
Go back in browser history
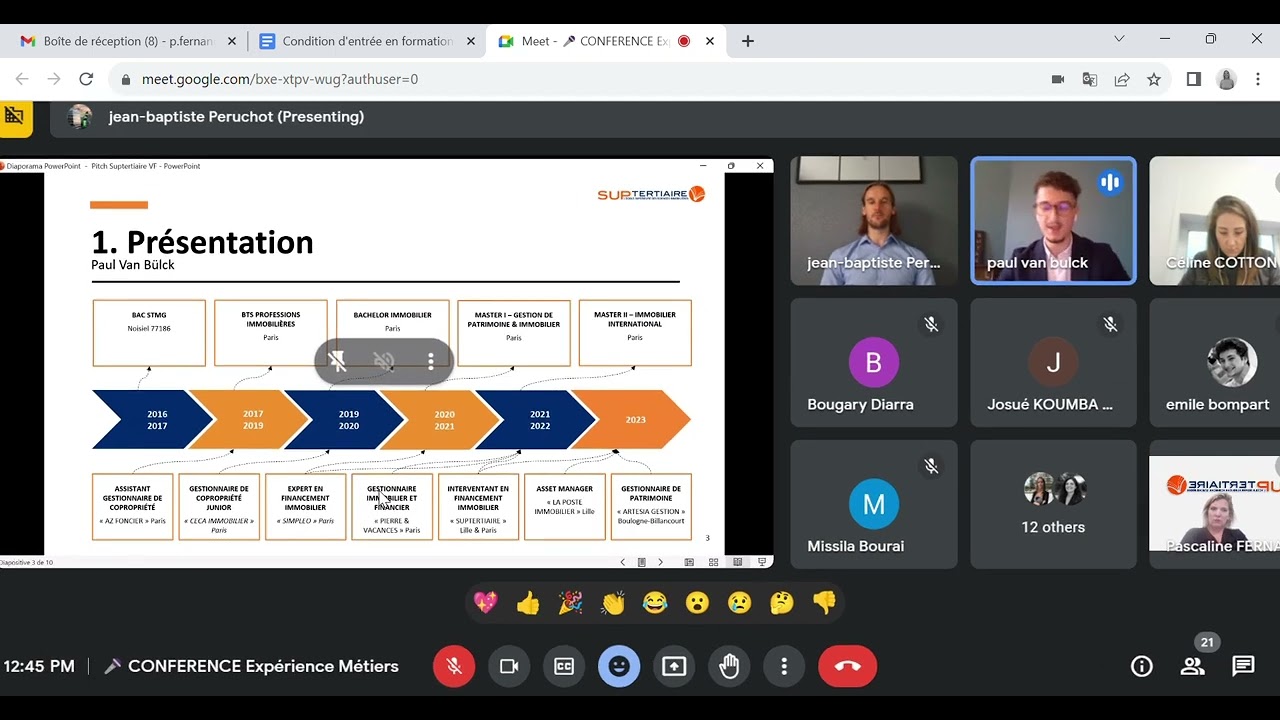click(x=22, y=79)
